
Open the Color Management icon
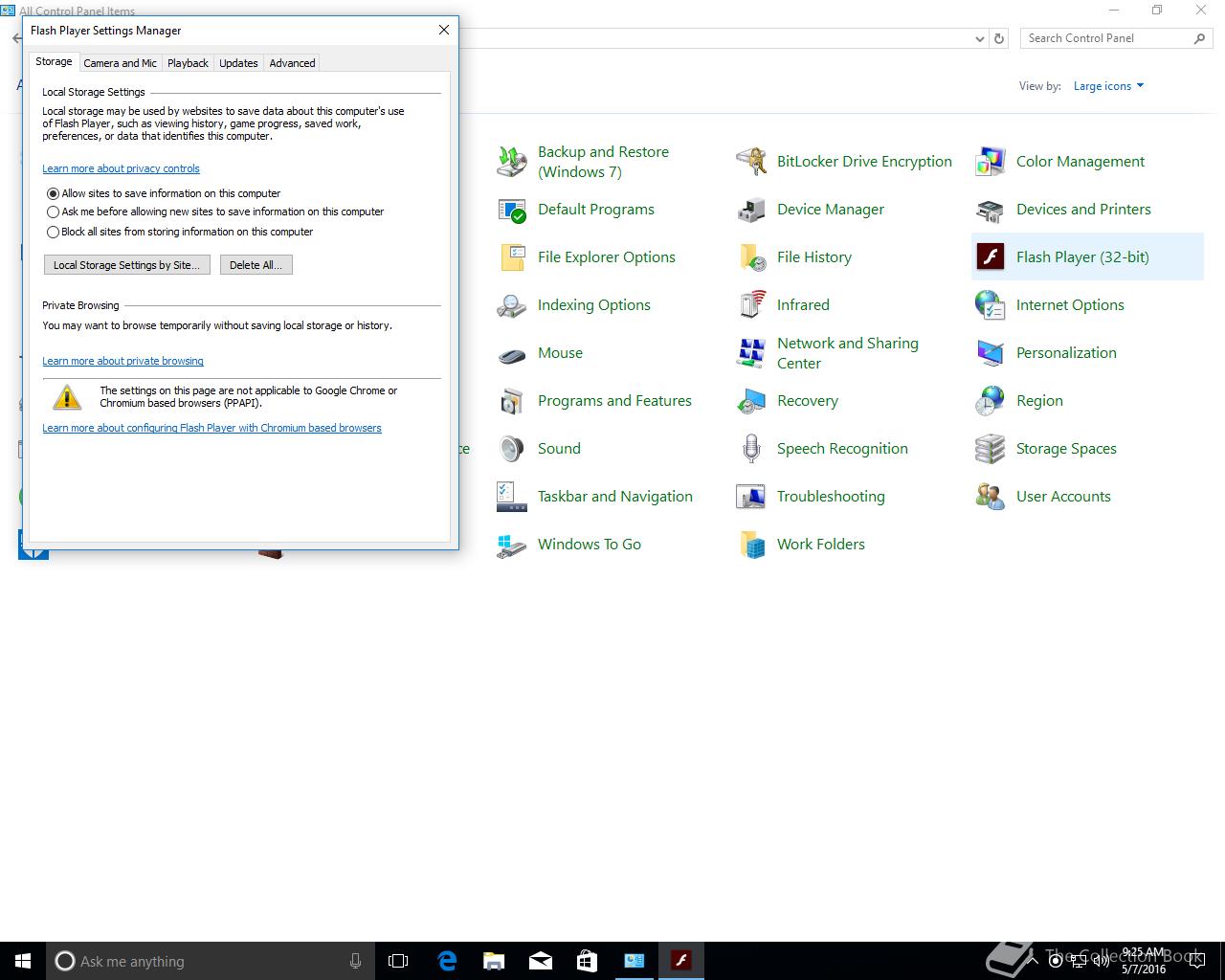991,162
